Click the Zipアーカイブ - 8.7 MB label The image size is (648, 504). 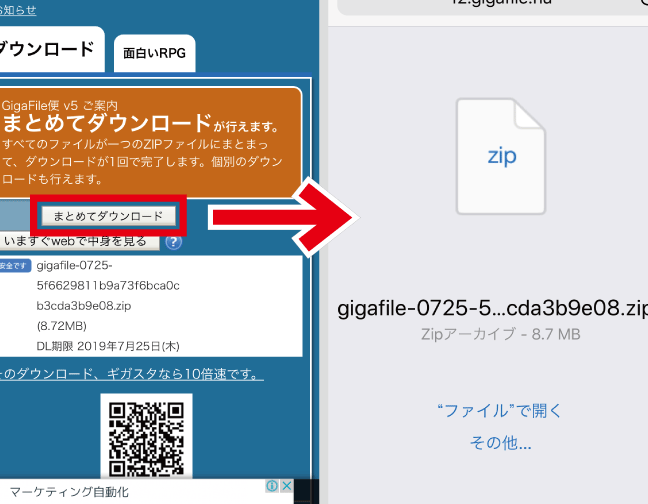(x=500, y=334)
